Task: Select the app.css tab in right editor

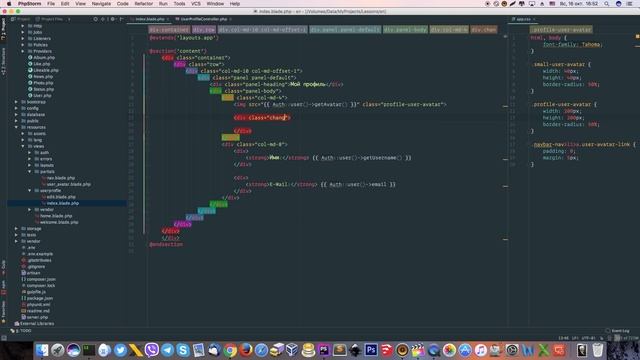Action: tap(523, 19)
